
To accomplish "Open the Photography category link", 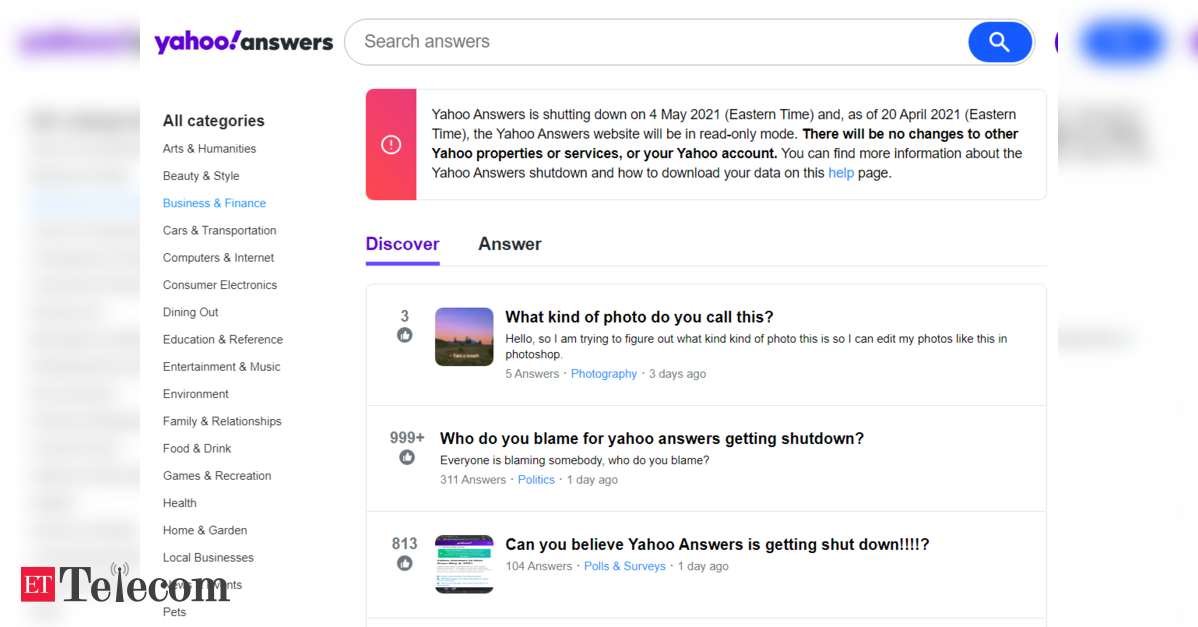I will [x=604, y=374].
